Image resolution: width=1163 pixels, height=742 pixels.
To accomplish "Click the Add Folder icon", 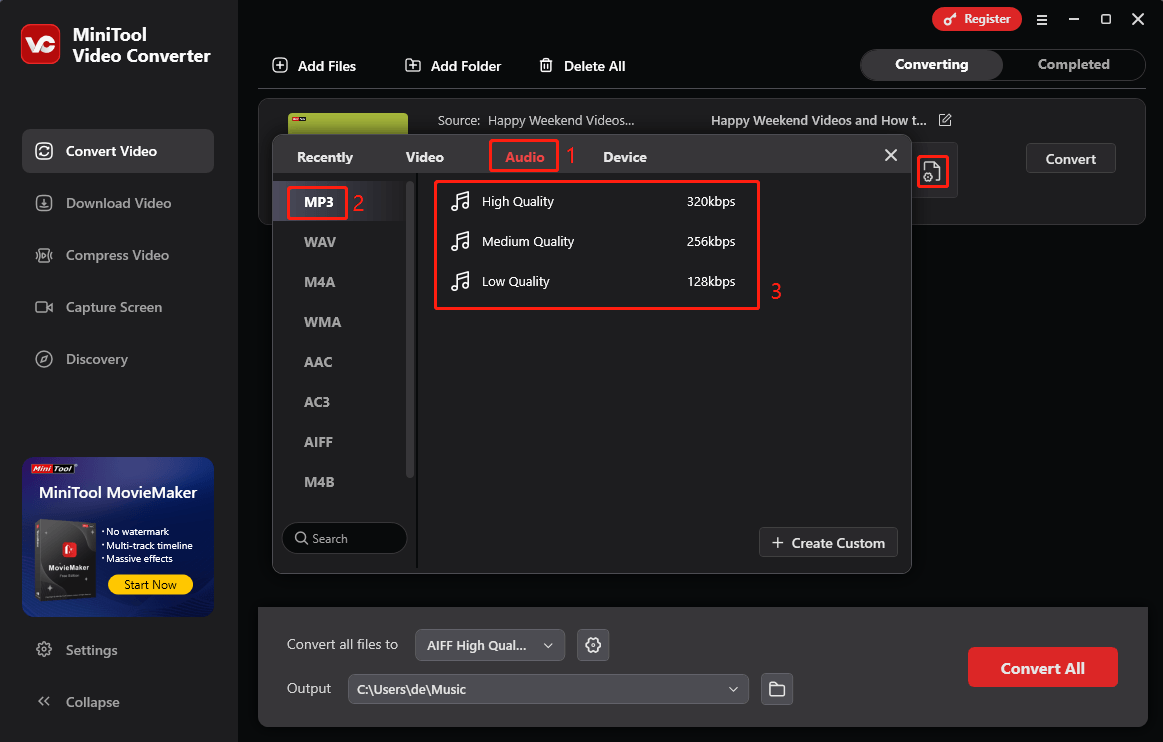I will pos(413,65).
